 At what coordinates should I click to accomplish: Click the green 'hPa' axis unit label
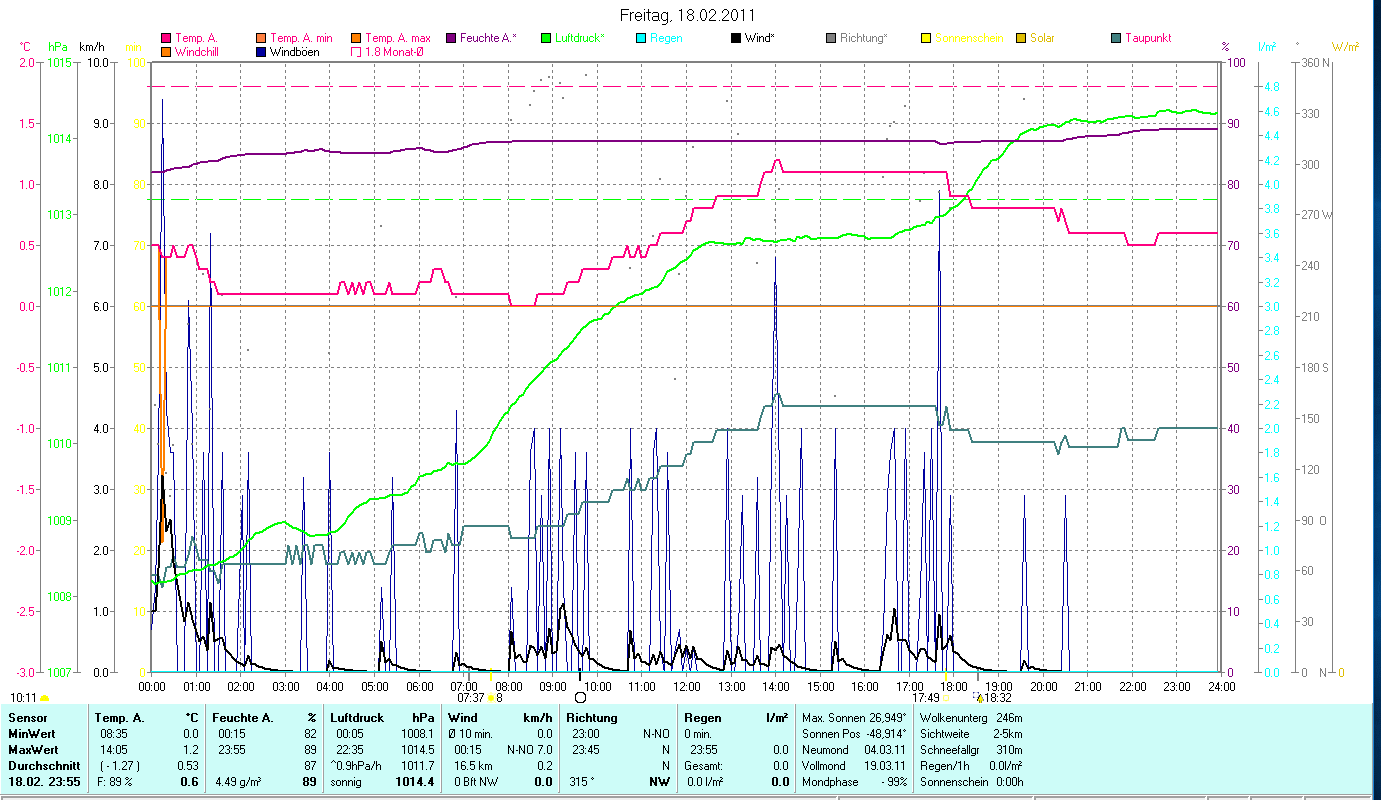pos(57,46)
